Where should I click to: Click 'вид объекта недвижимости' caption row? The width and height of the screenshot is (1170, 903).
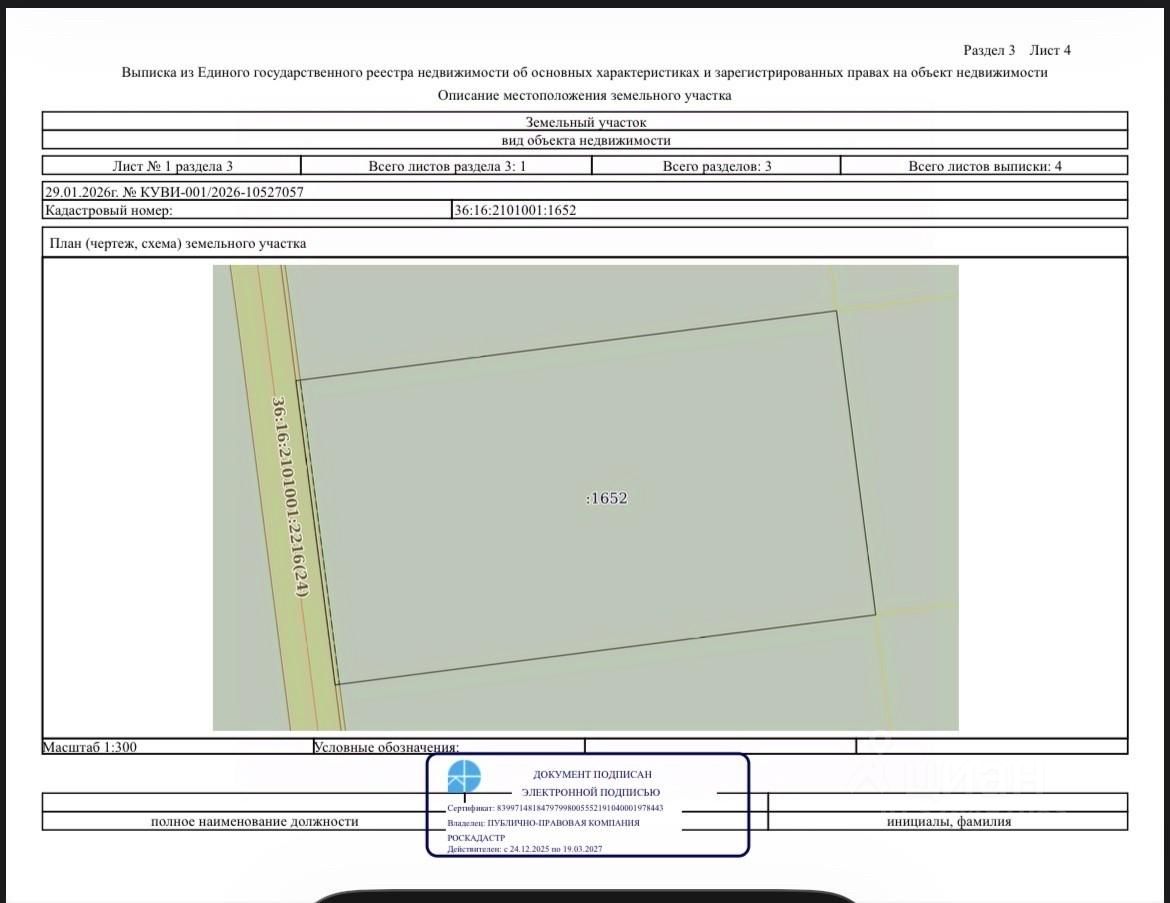coord(585,140)
